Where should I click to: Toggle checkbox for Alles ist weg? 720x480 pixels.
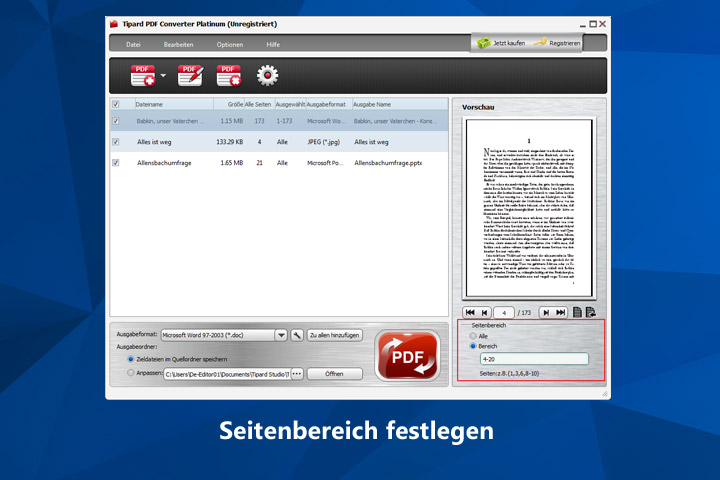[x=116, y=142]
